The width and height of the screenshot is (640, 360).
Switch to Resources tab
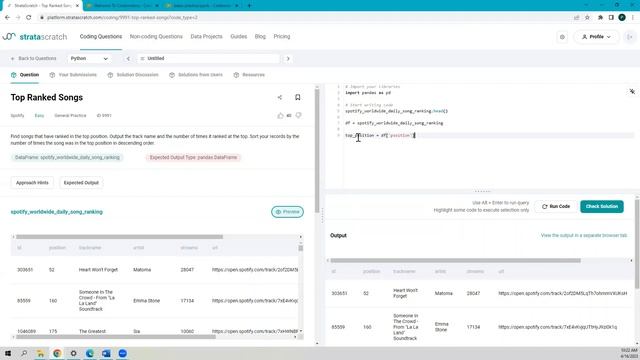[249, 75]
